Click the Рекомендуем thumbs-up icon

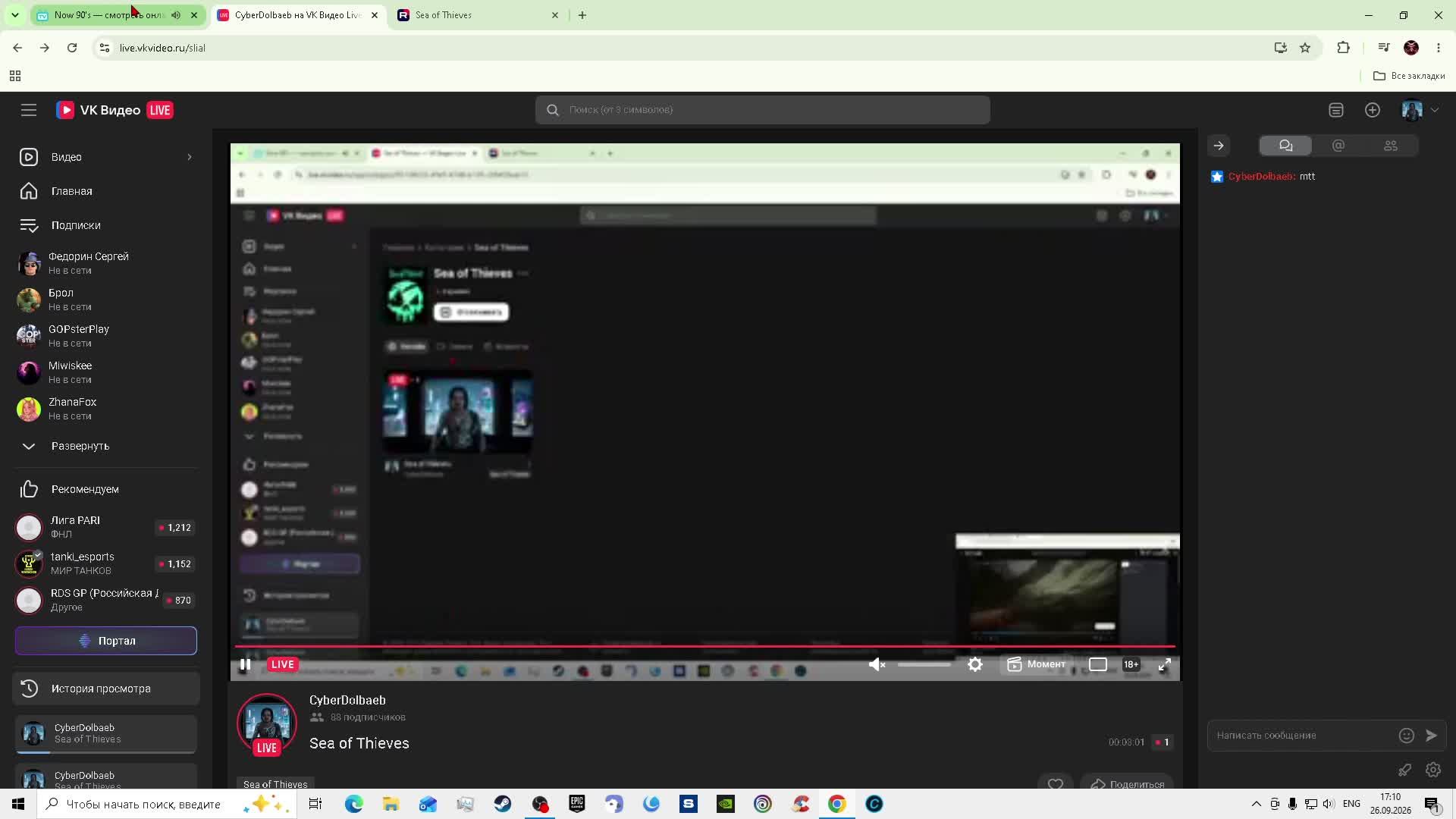29,489
